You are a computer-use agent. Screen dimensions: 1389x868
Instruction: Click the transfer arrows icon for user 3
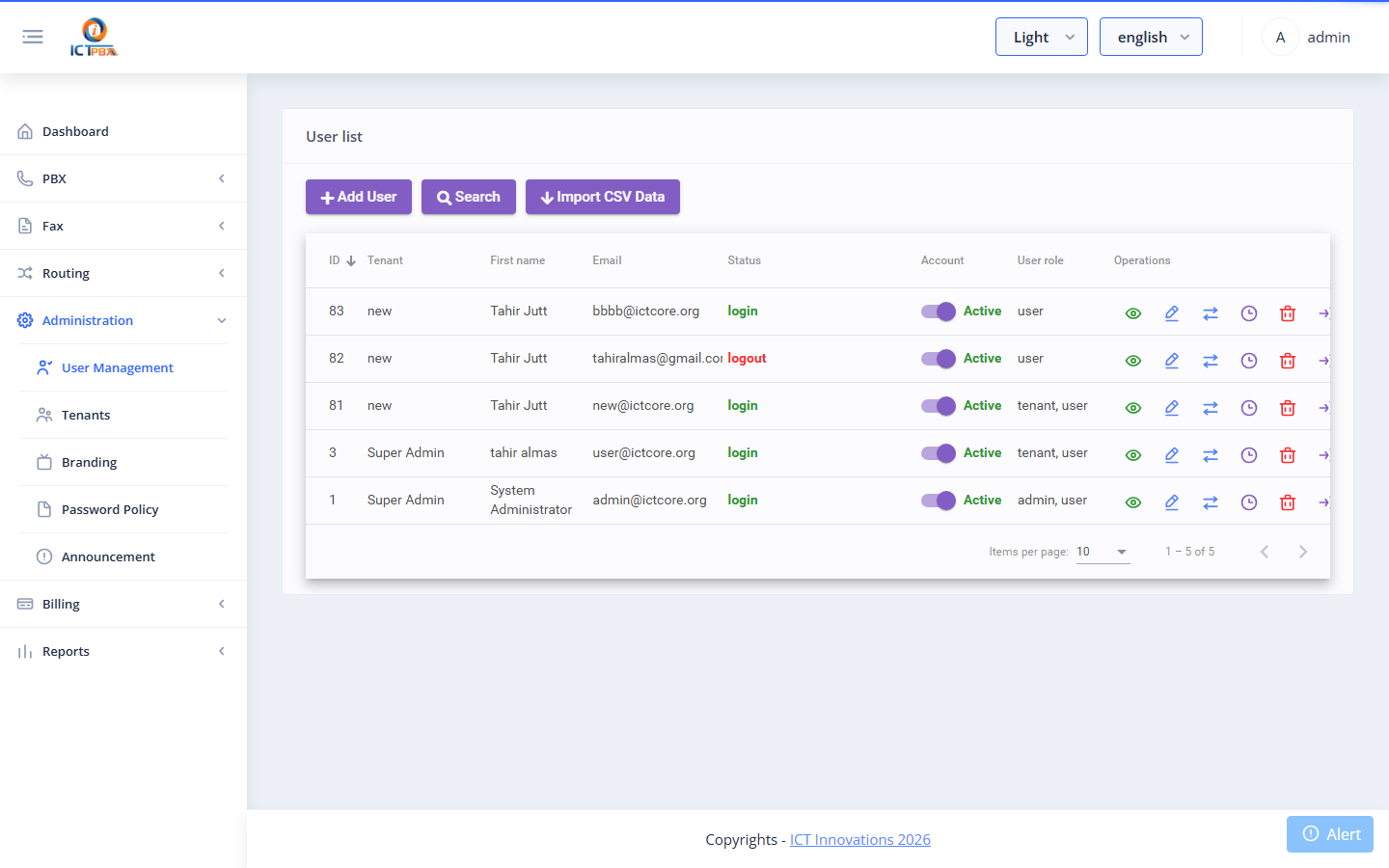[1211, 455]
